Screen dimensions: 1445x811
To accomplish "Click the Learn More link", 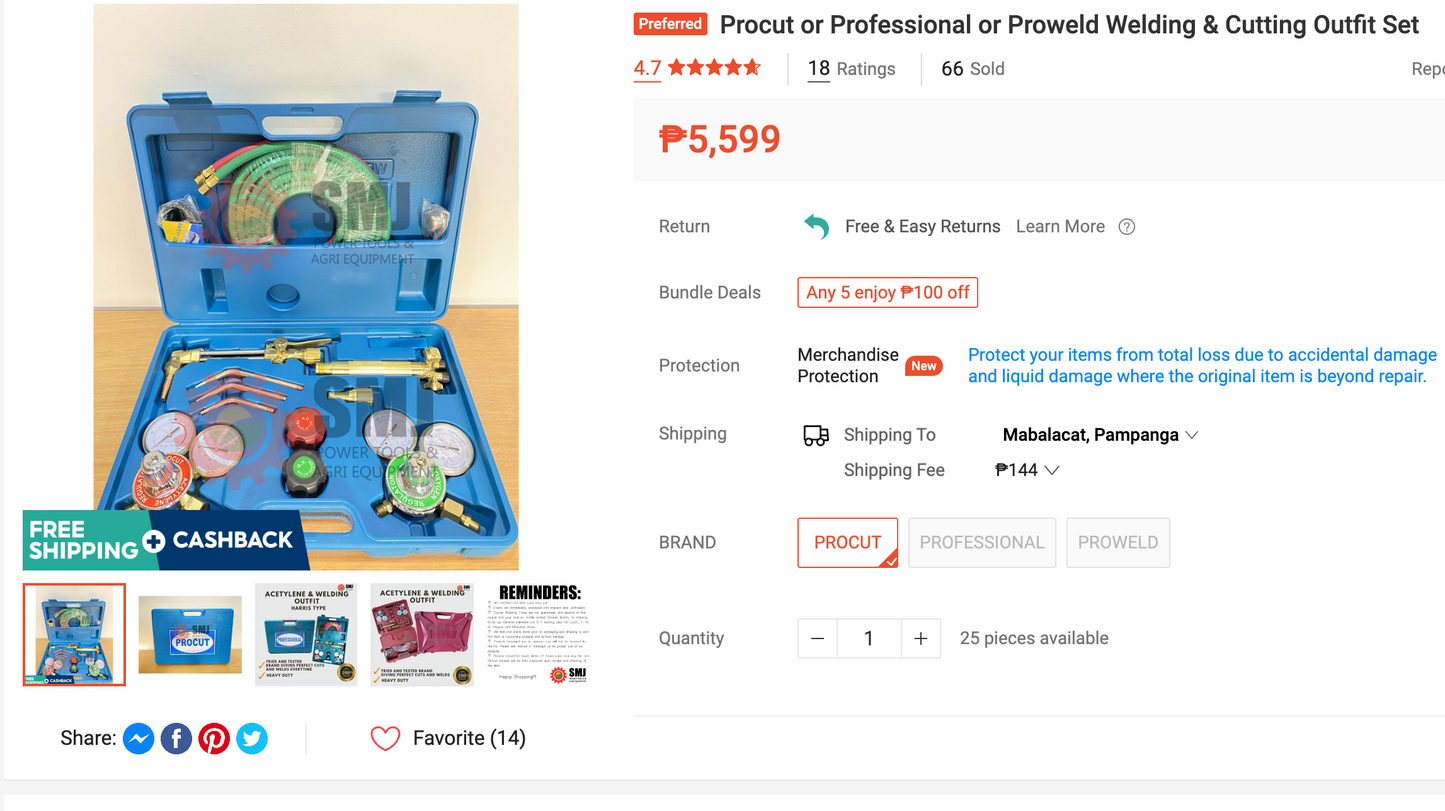I will pos(1060,226).
